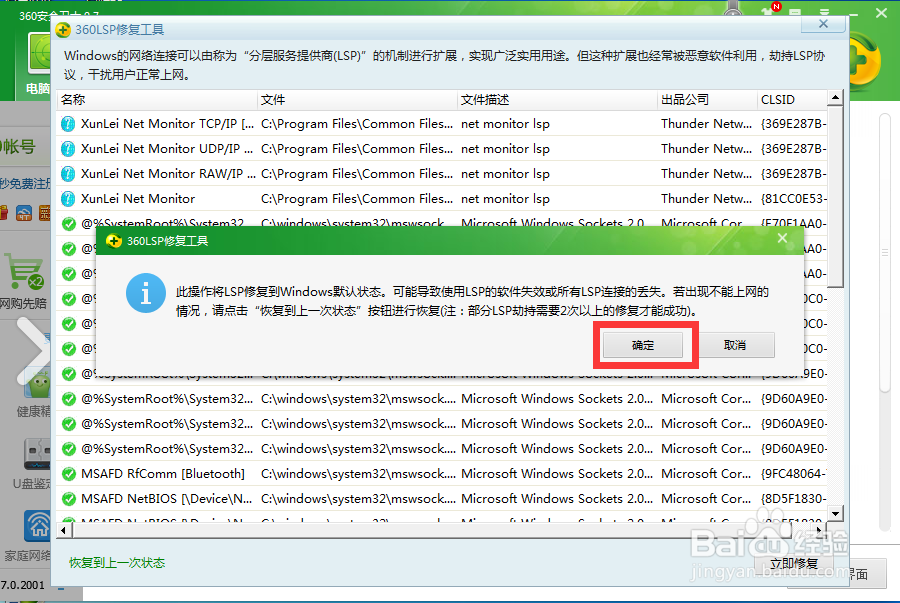Click the list's vertical scrollbar thumb
The image size is (900, 603).
pos(836,196)
